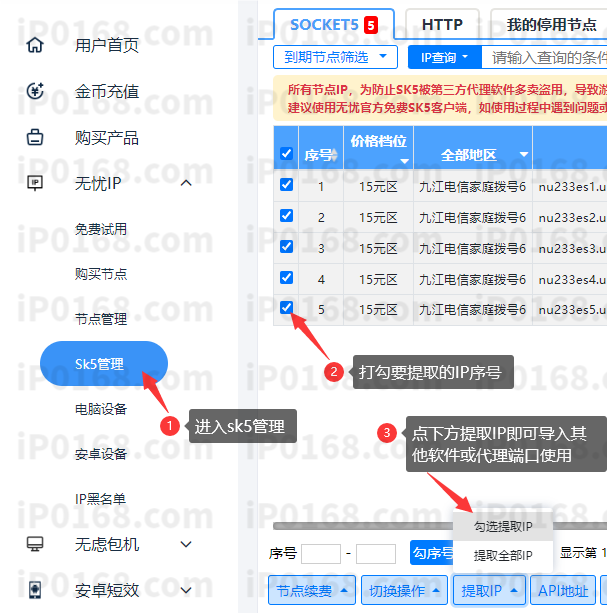Image resolution: width=607 pixels, height=613 pixels.
Task: Open the 到期节点筛选 dropdown
Action: point(335,58)
